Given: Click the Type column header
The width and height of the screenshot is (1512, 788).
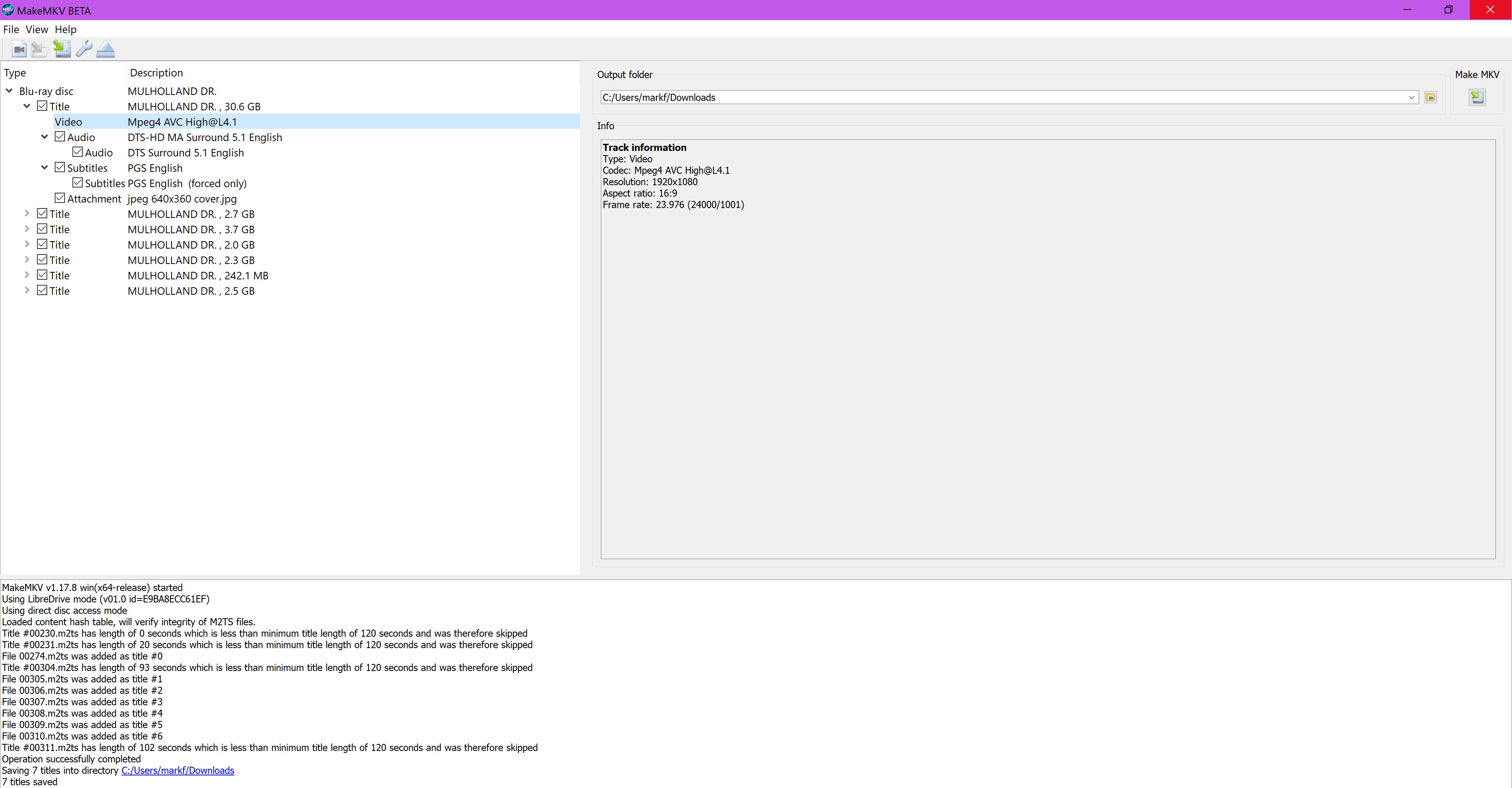Looking at the screenshot, I should coord(63,73).
